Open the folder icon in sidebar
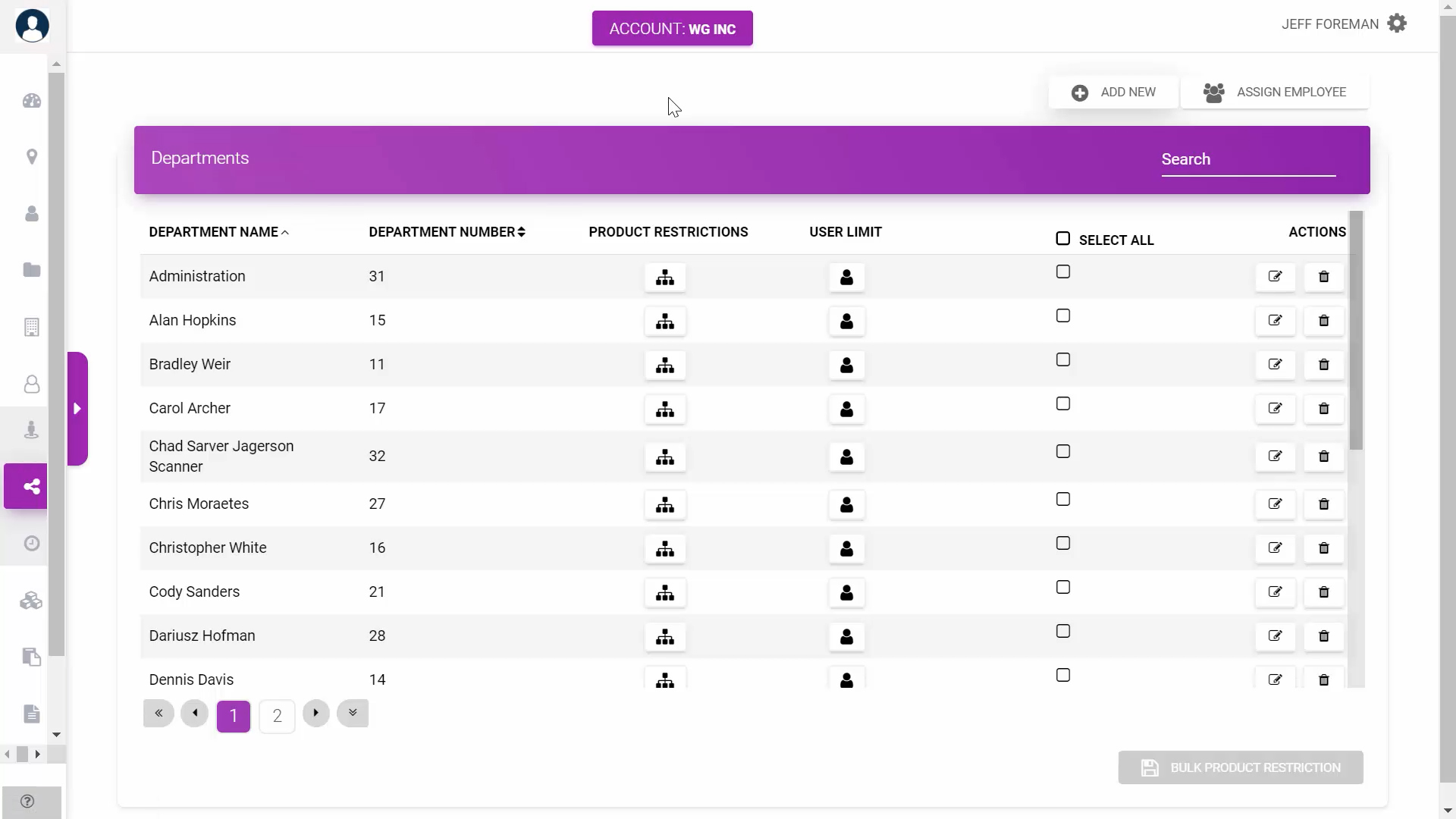The image size is (1456, 819). pyautogui.click(x=32, y=270)
